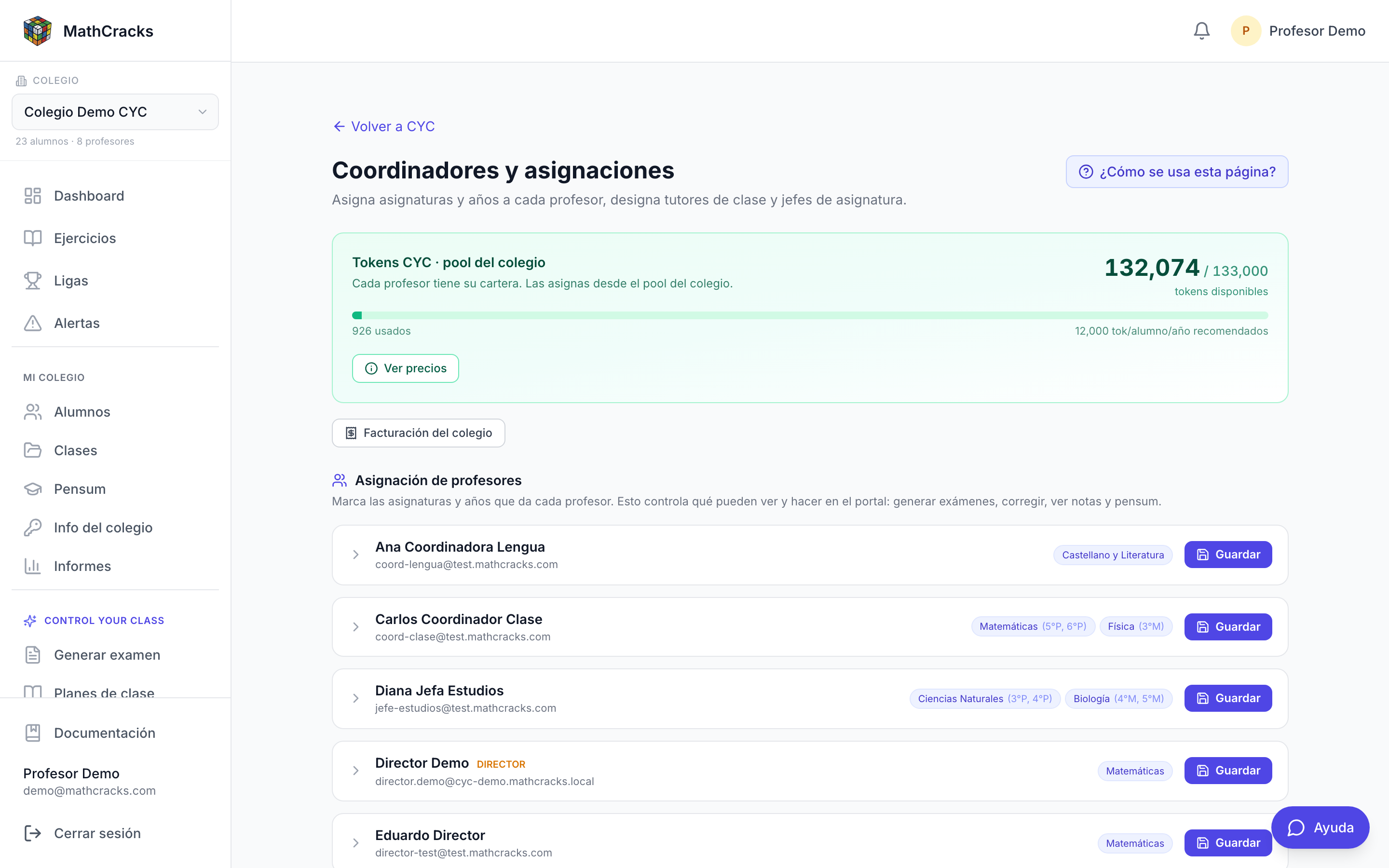The height and width of the screenshot is (868, 1389).
Task: Navigate to Alertas
Action: (115, 323)
